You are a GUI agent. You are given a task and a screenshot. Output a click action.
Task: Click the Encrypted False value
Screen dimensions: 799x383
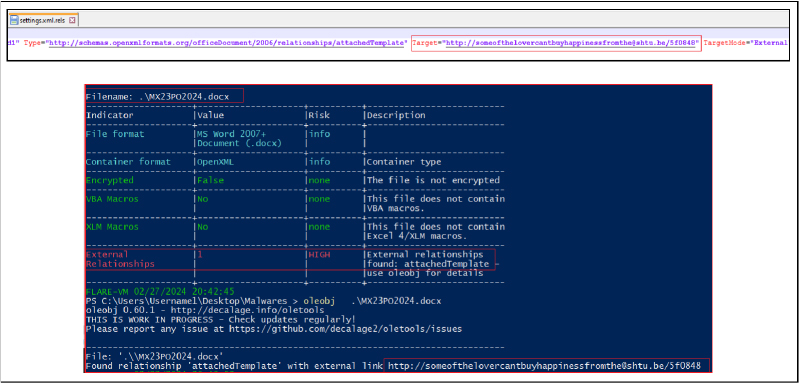[x=210, y=180]
